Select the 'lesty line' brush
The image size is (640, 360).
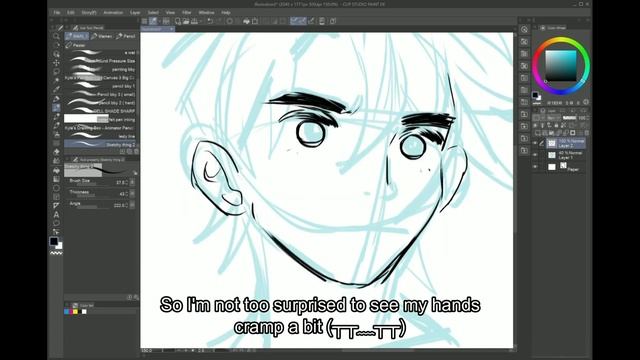pyautogui.click(x=100, y=136)
